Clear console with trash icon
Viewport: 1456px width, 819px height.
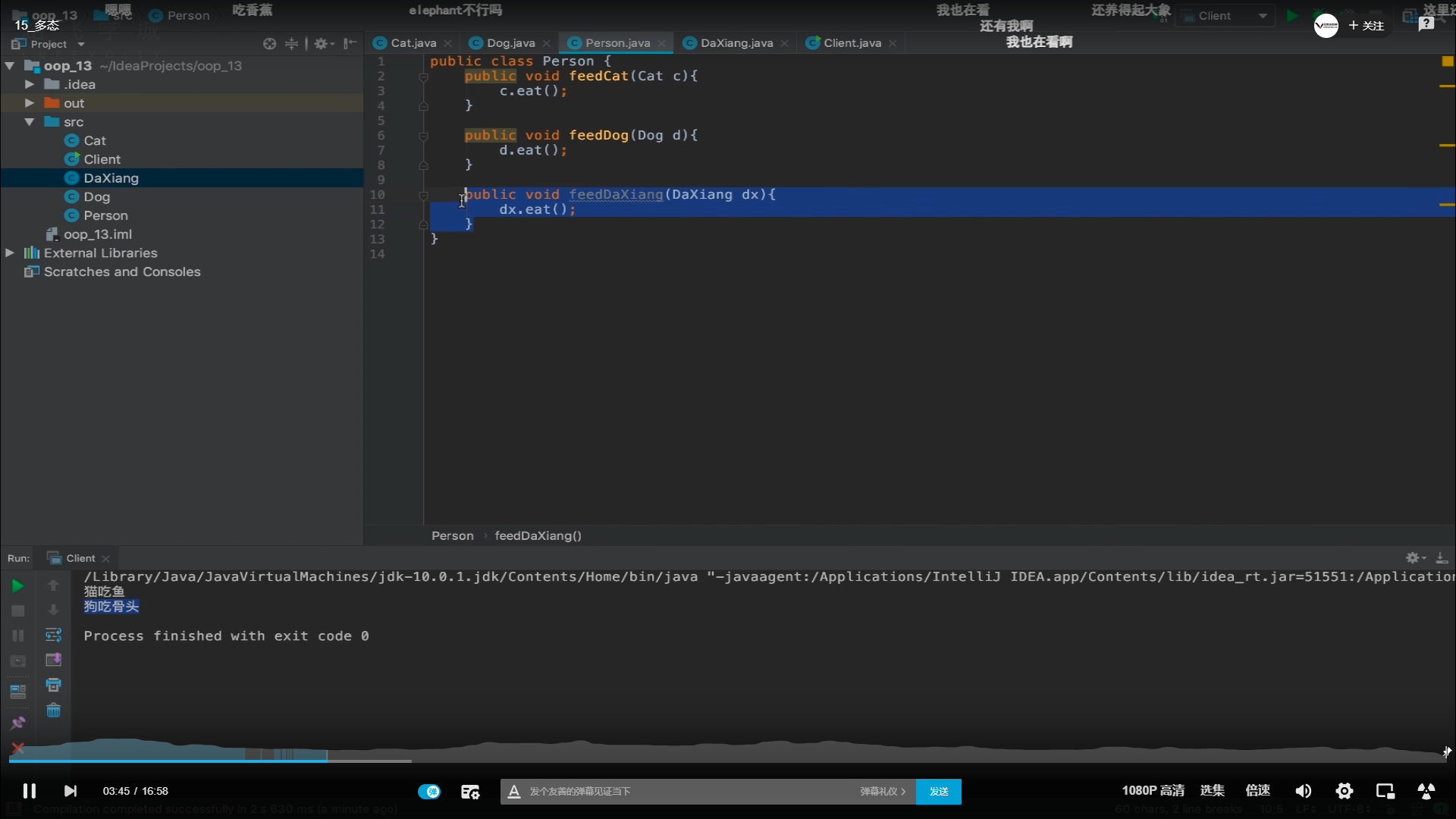pos(53,711)
